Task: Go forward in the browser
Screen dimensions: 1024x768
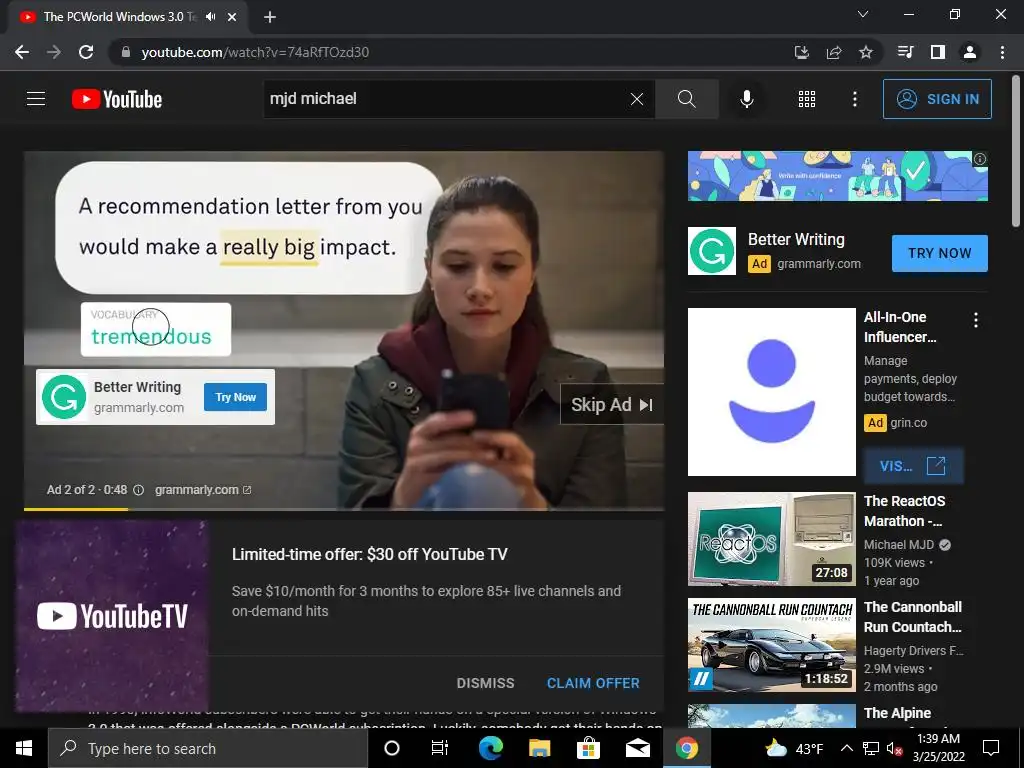Action: pyautogui.click(x=54, y=52)
